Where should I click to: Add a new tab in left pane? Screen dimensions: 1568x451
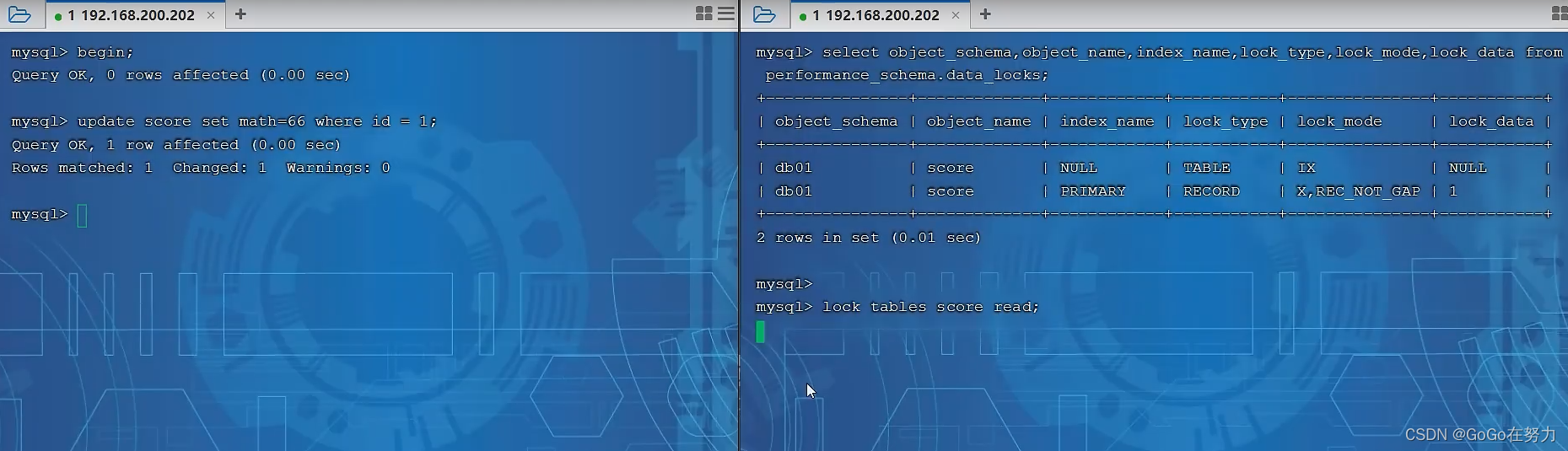pyautogui.click(x=240, y=14)
